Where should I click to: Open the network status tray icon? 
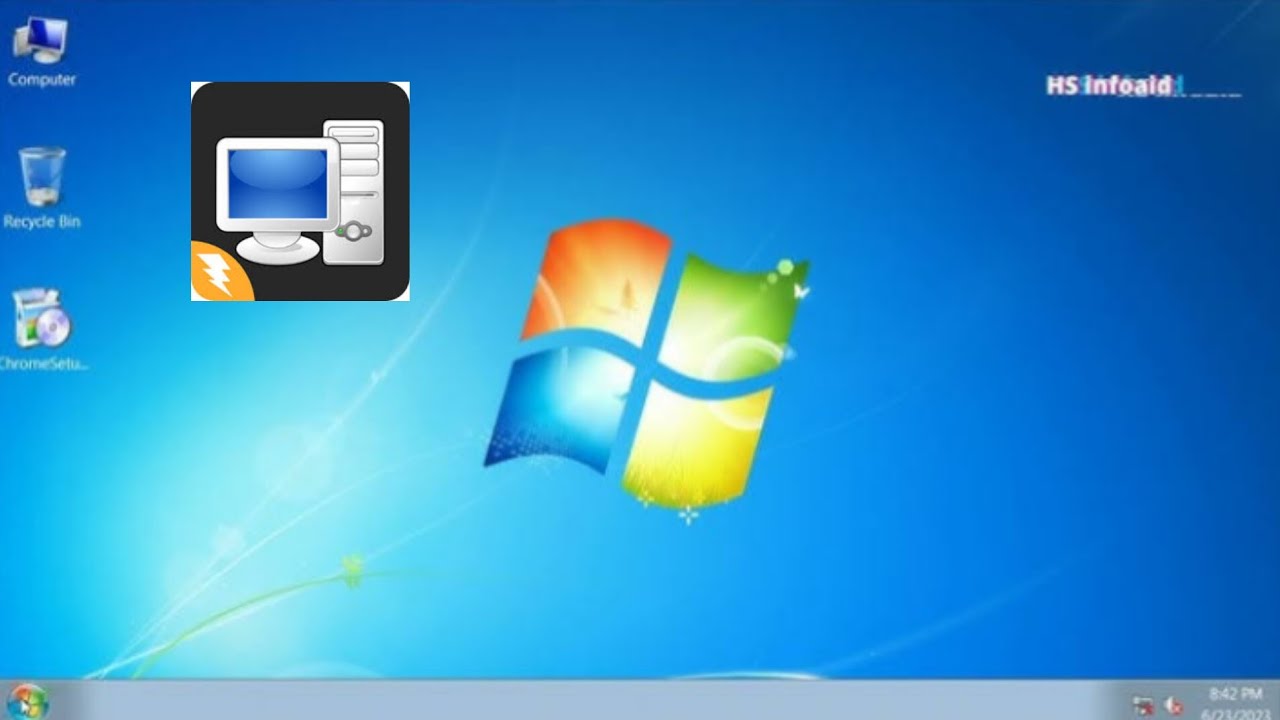click(x=1143, y=705)
